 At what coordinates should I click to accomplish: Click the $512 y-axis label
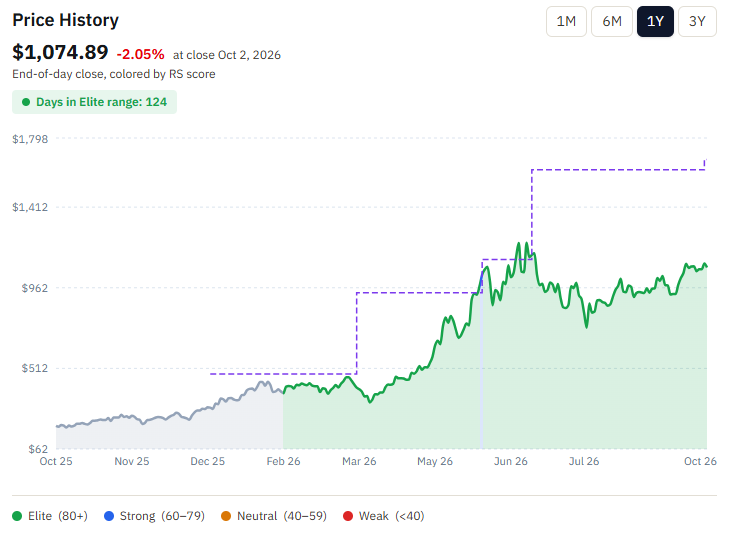coord(35,368)
